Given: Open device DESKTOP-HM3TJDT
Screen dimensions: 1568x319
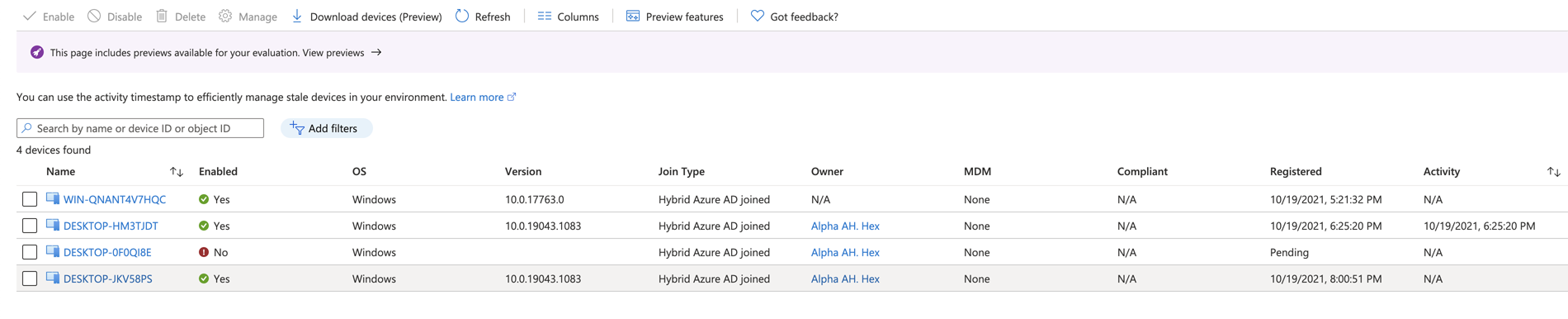Looking at the screenshot, I should tap(111, 226).
